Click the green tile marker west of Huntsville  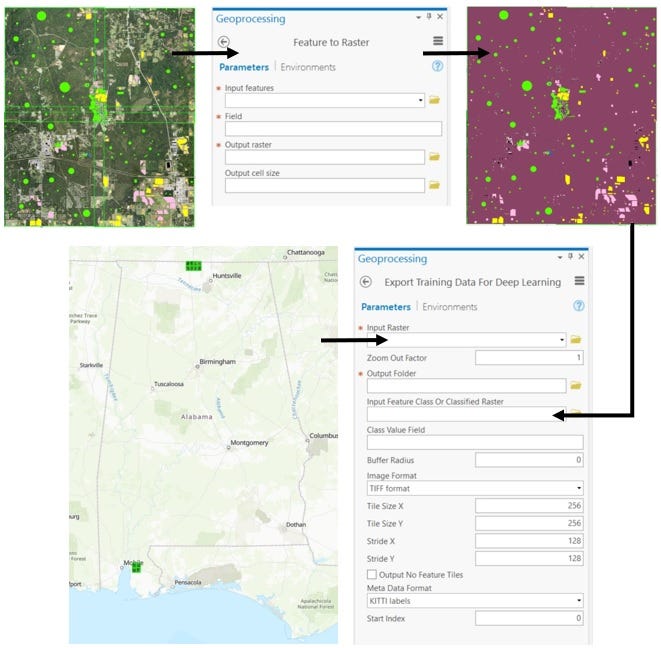click(193, 266)
